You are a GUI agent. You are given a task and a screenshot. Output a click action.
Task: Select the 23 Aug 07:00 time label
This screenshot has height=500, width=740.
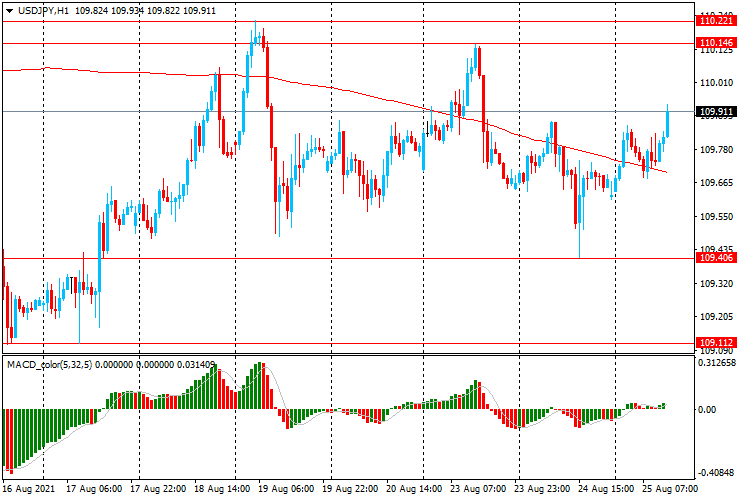point(478,488)
